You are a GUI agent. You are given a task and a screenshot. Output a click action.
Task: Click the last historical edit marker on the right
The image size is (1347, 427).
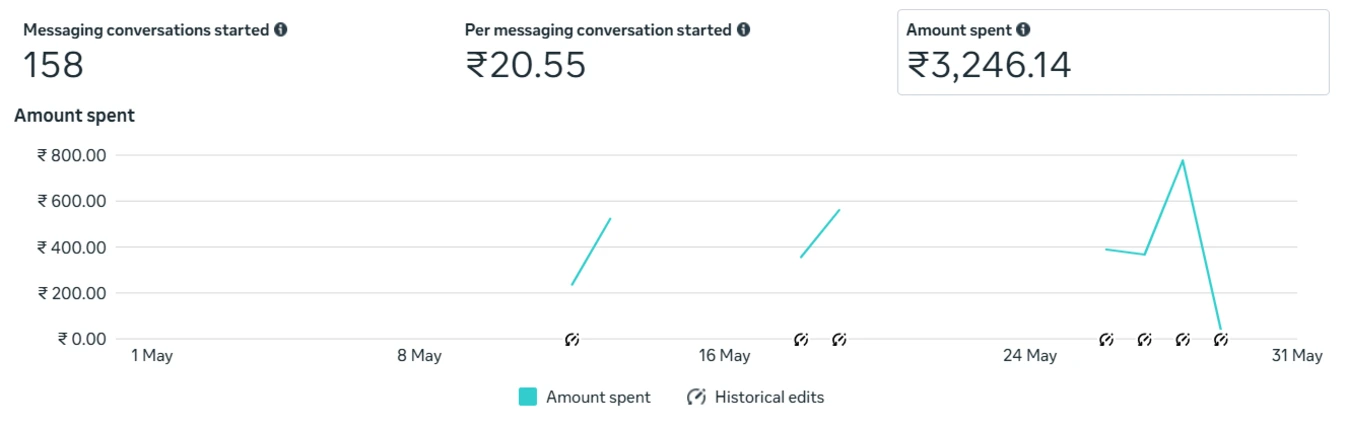[x=1220, y=340]
